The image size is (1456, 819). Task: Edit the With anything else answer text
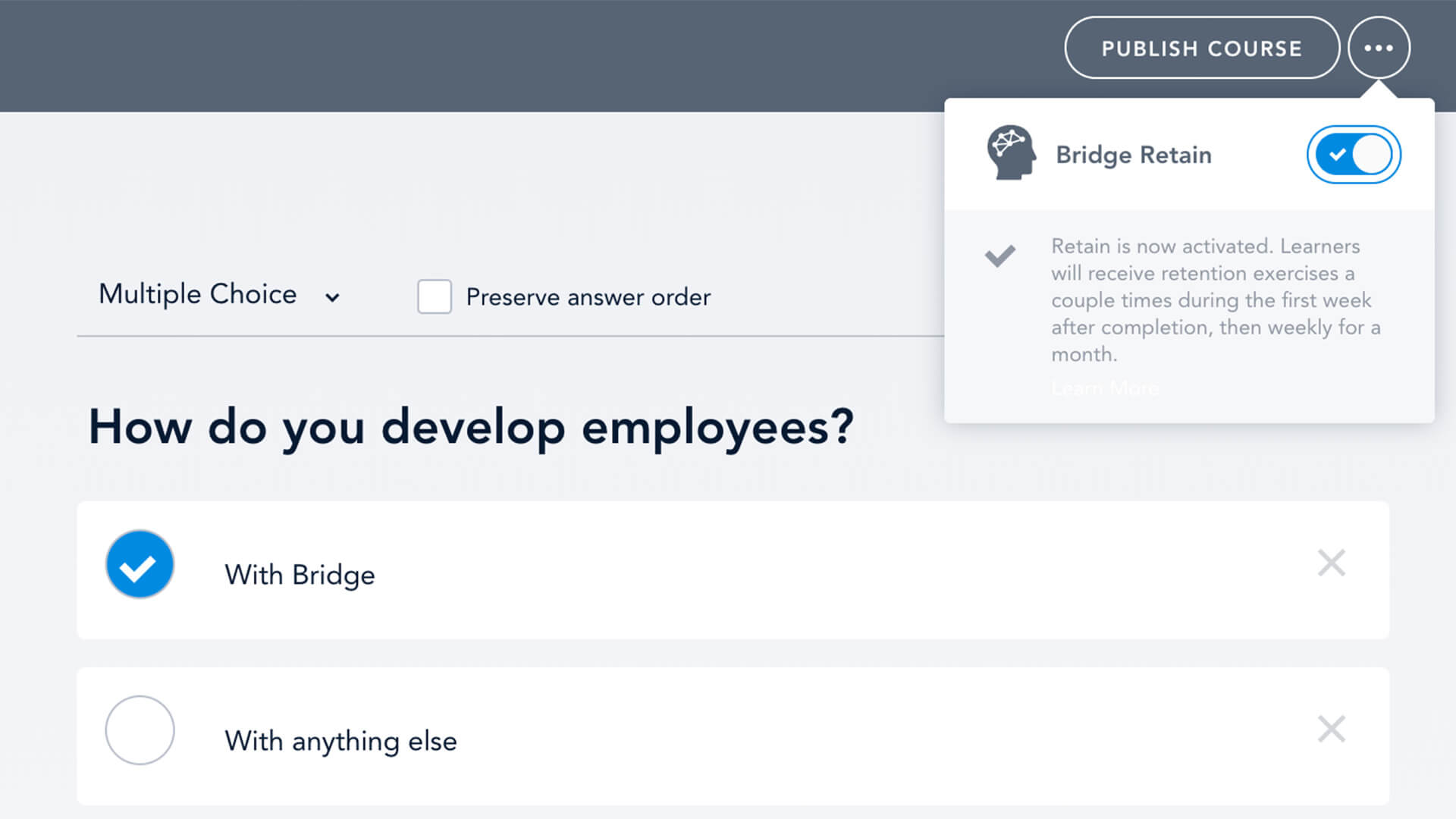tap(340, 741)
